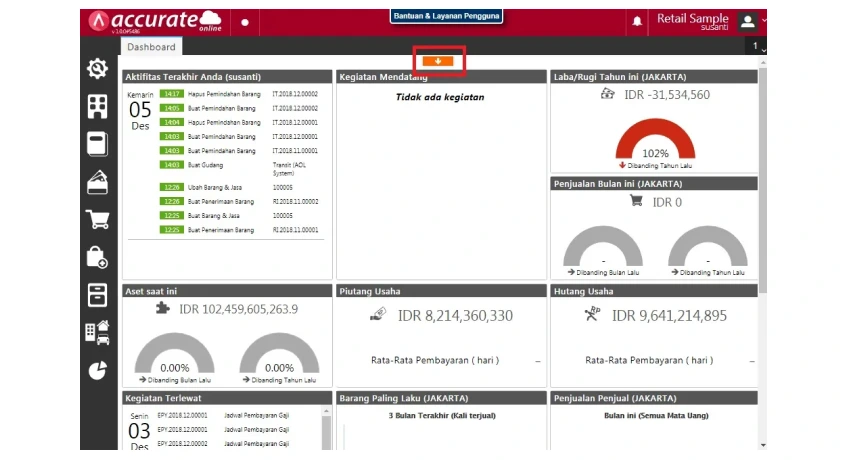Viewport: 847px width, 460px height.
Task: Click the user avatar icon
Action: (748, 22)
